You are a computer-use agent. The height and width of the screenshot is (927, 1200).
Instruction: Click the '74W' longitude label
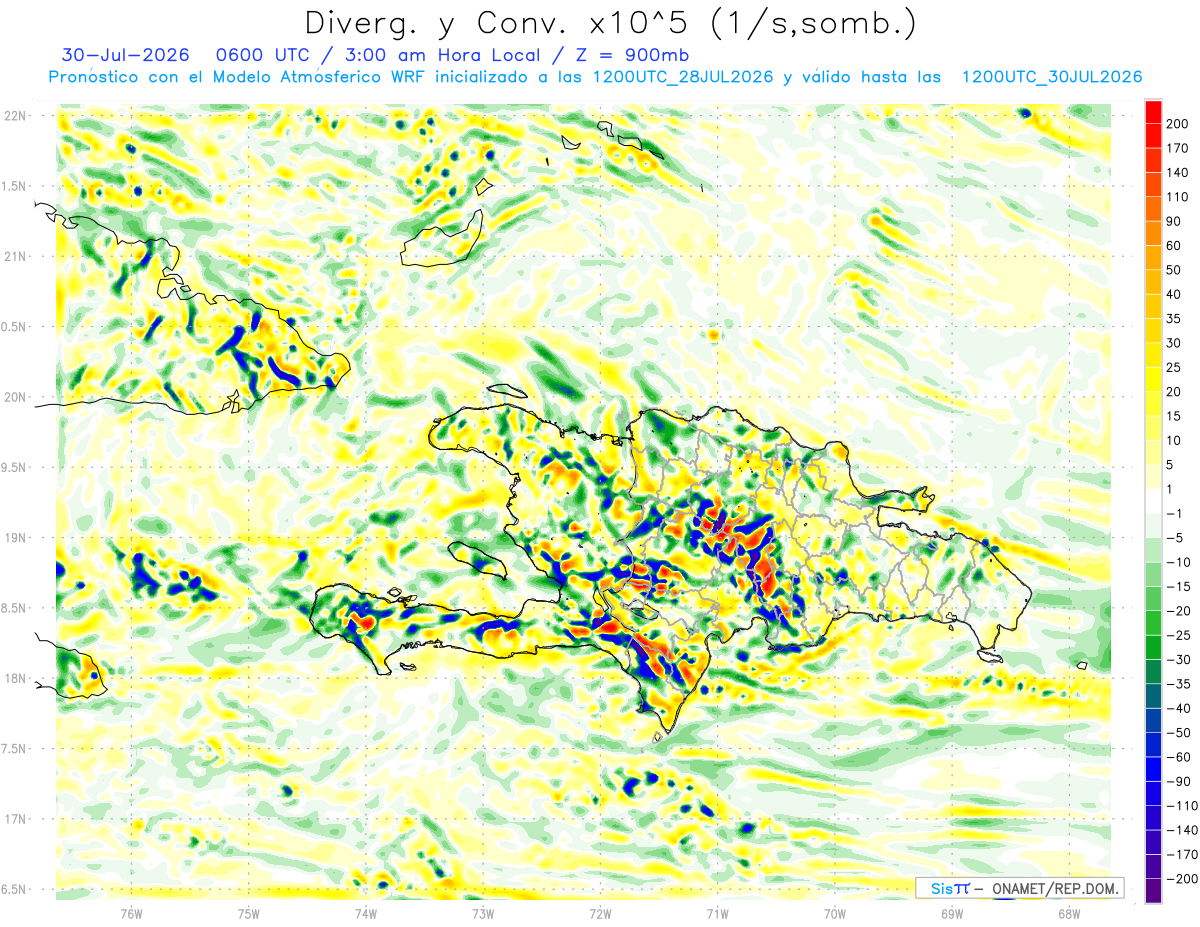pos(366,912)
